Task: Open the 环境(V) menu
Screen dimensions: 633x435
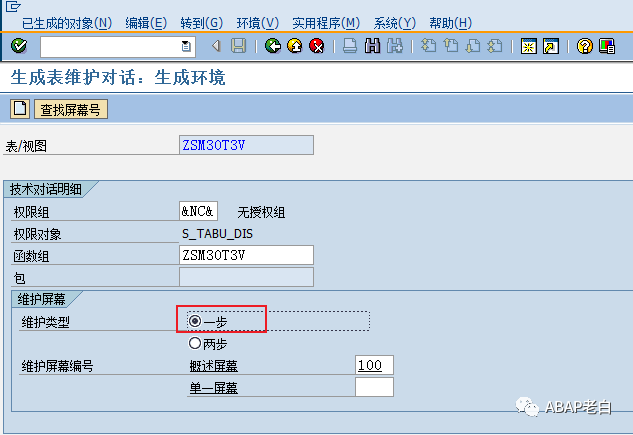Action: coord(258,23)
